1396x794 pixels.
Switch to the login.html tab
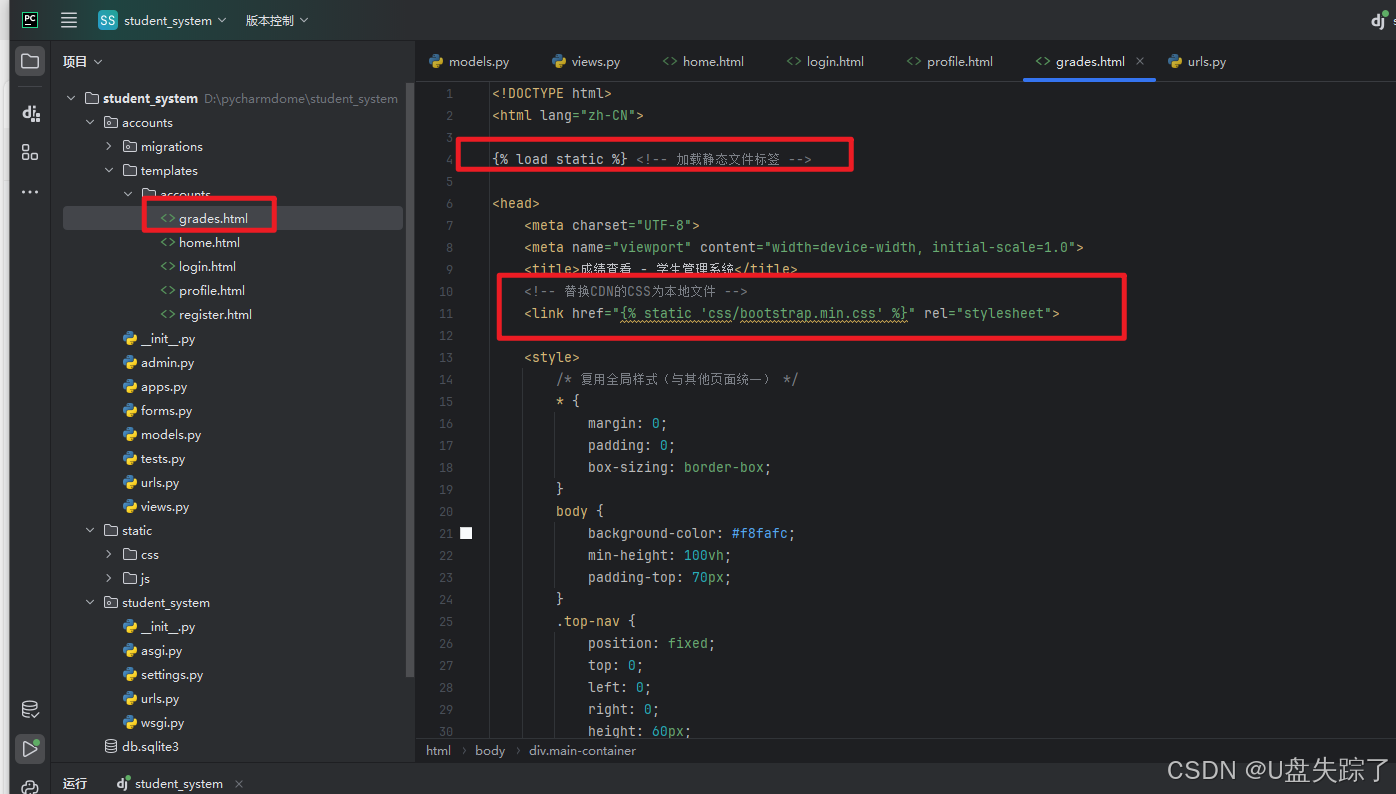click(x=825, y=61)
